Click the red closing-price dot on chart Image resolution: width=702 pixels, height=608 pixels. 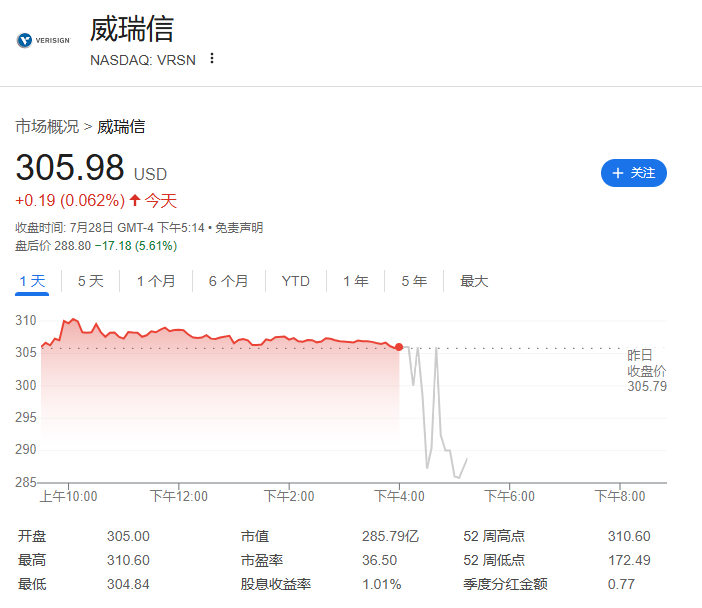(x=399, y=347)
